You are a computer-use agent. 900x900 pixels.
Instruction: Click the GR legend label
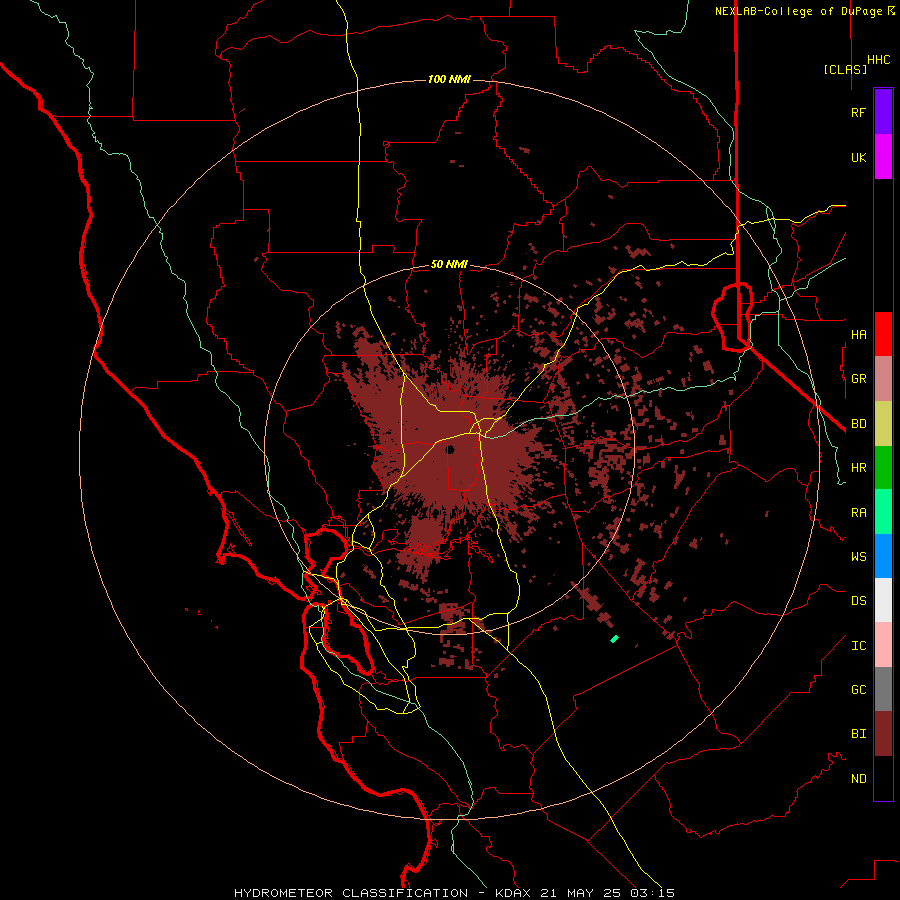[858, 379]
